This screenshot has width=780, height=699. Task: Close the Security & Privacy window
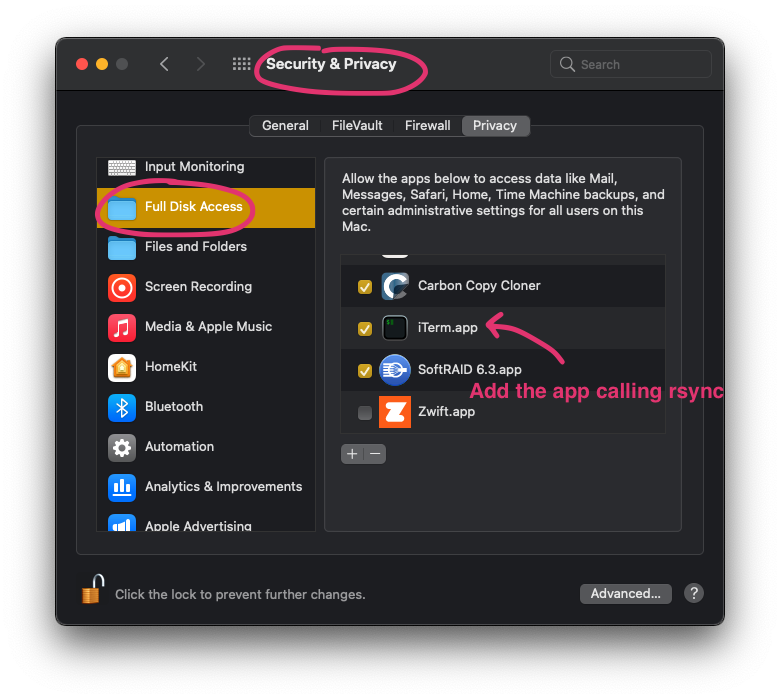(x=82, y=64)
